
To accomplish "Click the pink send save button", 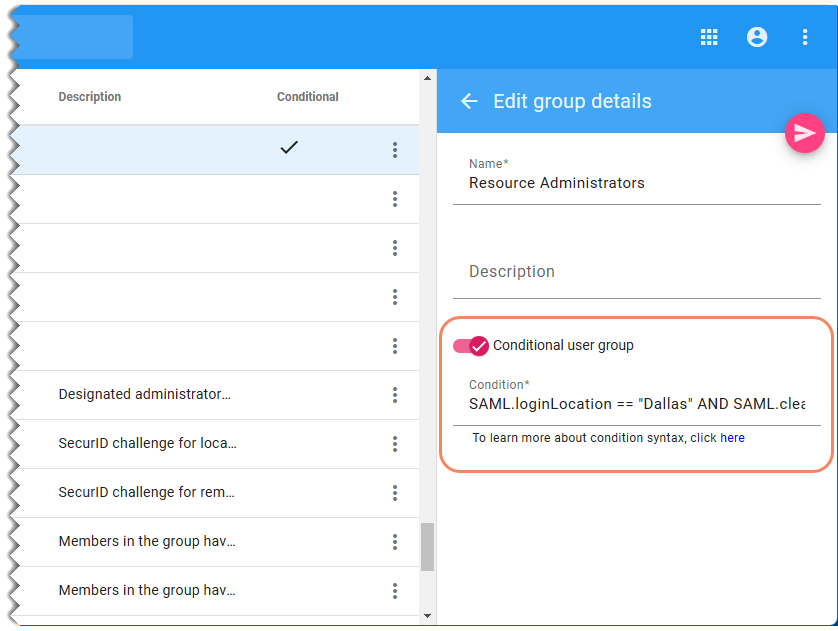I will 804,133.
